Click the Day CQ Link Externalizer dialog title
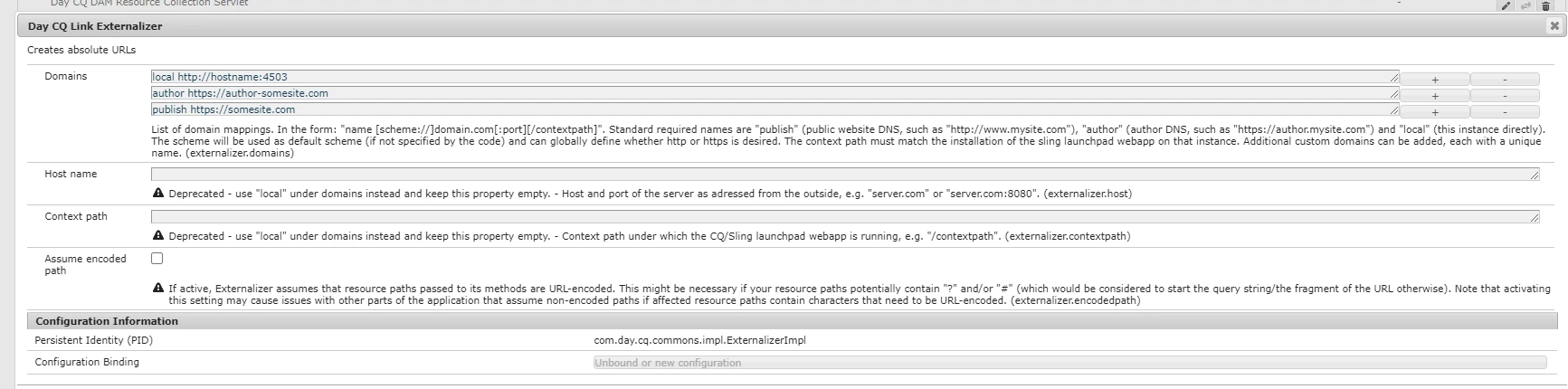This screenshot has height=389, width=1568. point(95,26)
